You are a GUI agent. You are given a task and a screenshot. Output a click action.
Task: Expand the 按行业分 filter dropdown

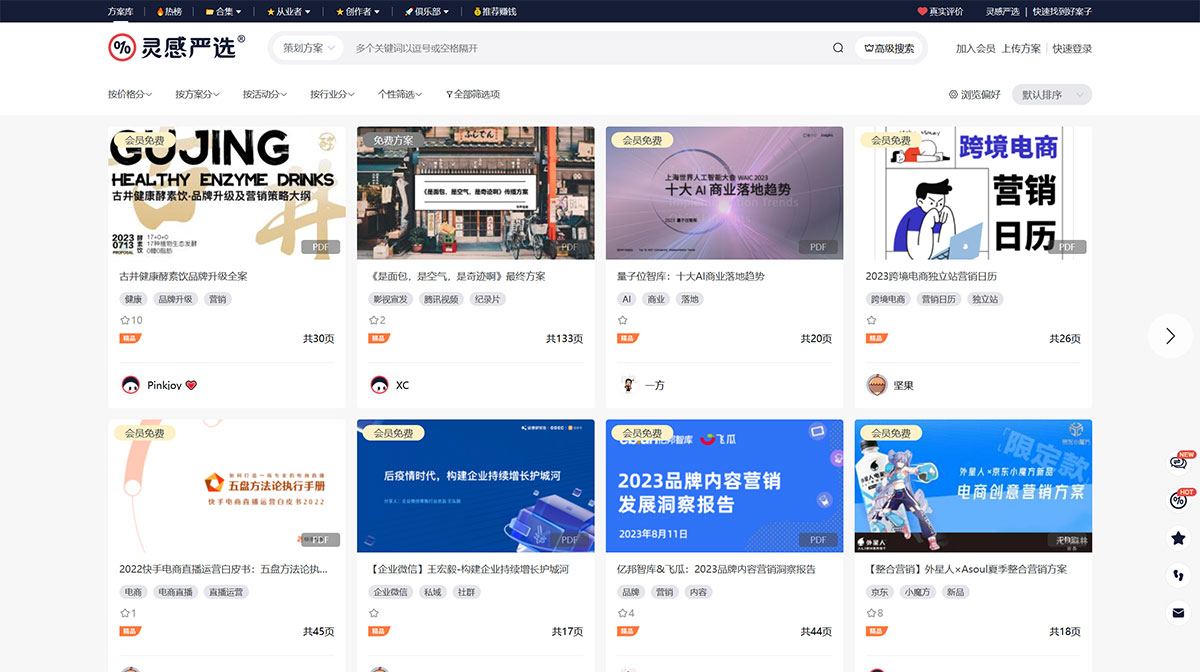pyautogui.click(x=331, y=93)
